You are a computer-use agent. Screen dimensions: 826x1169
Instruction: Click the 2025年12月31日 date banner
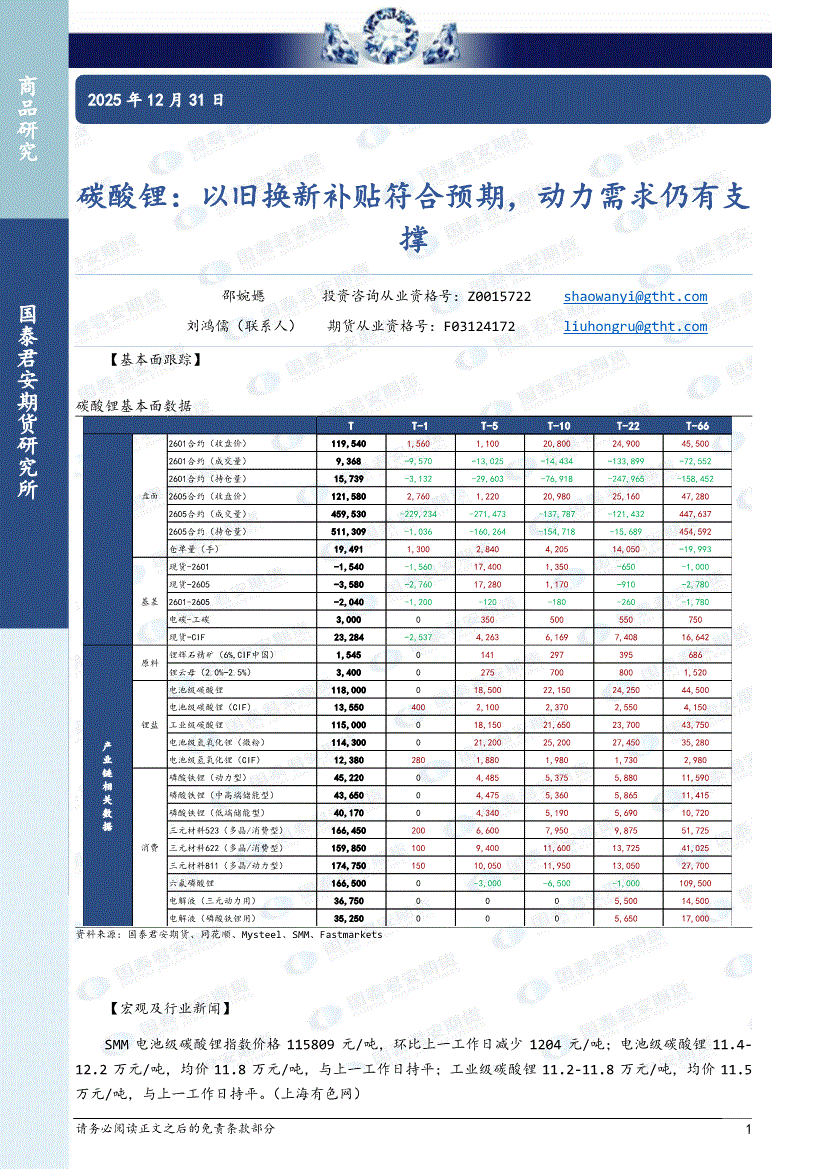click(x=156, y=100)
